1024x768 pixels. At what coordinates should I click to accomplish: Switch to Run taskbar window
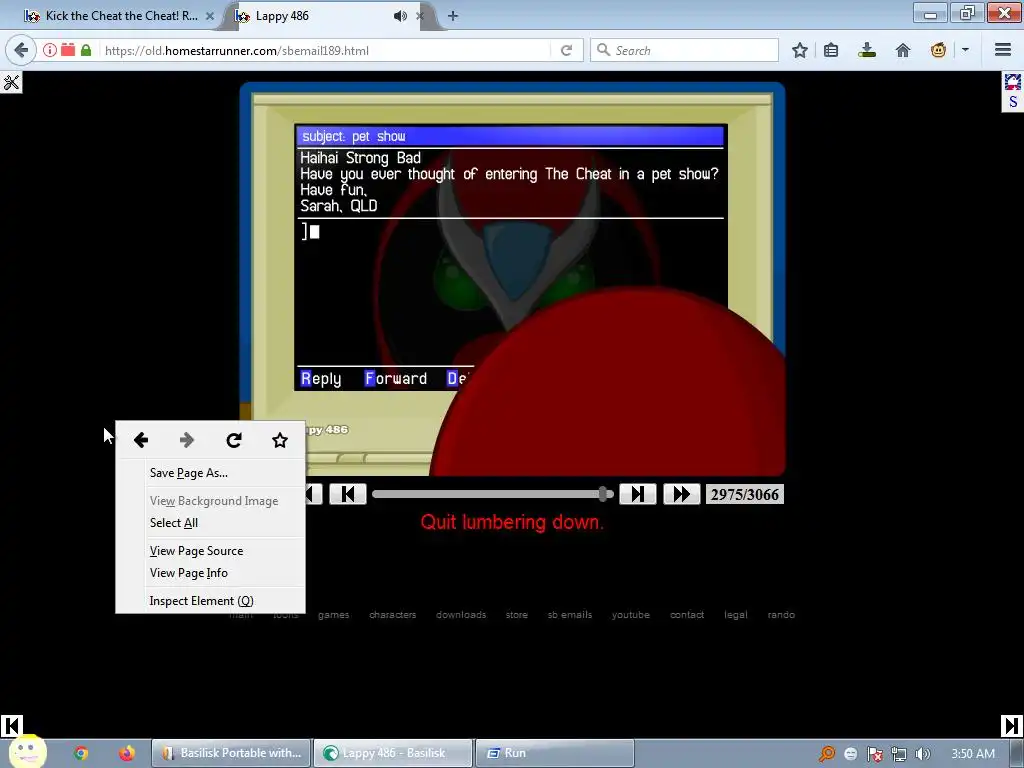[x=555, y=753]
